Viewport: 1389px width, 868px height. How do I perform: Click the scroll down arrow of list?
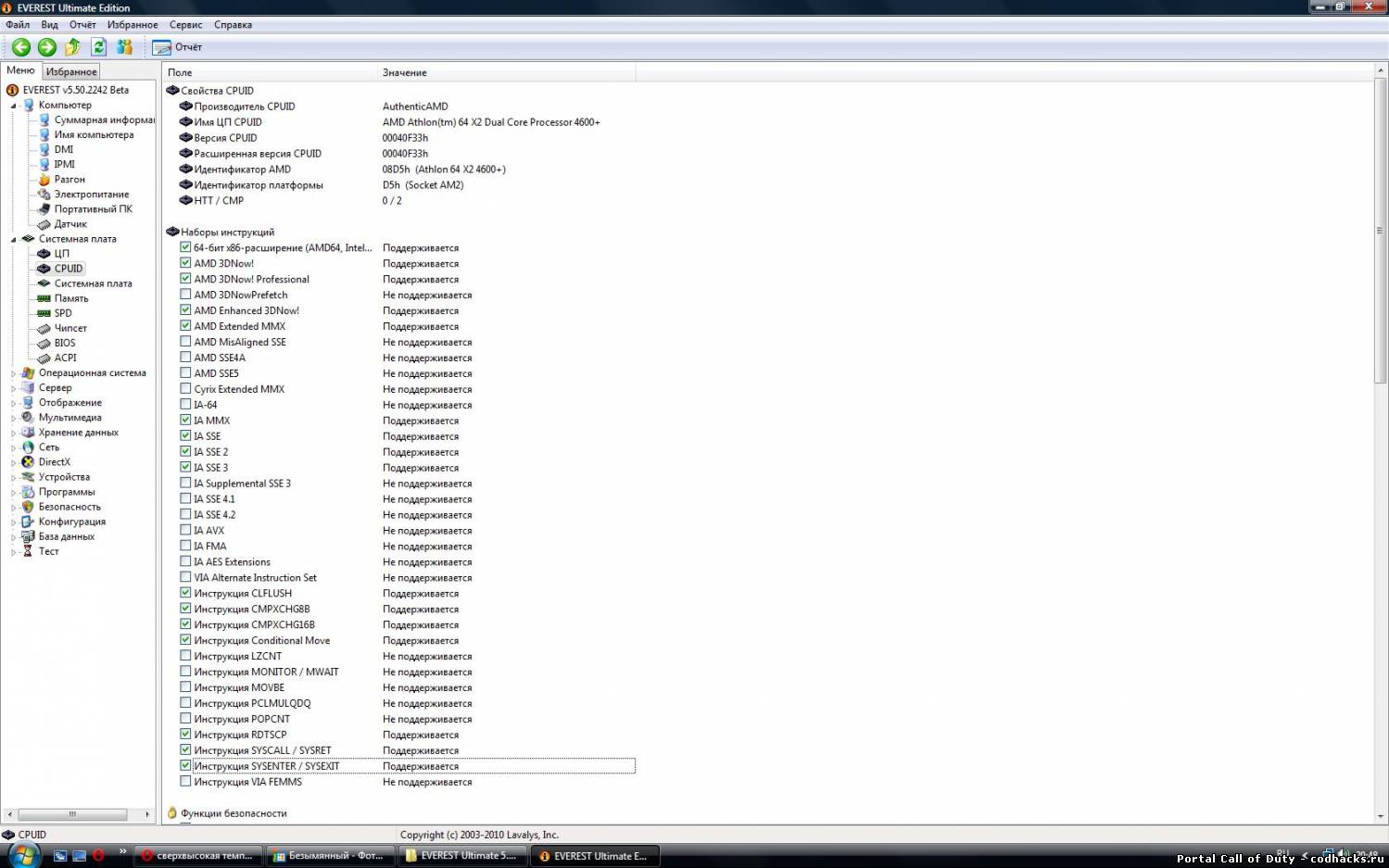tap(1381, 816)
